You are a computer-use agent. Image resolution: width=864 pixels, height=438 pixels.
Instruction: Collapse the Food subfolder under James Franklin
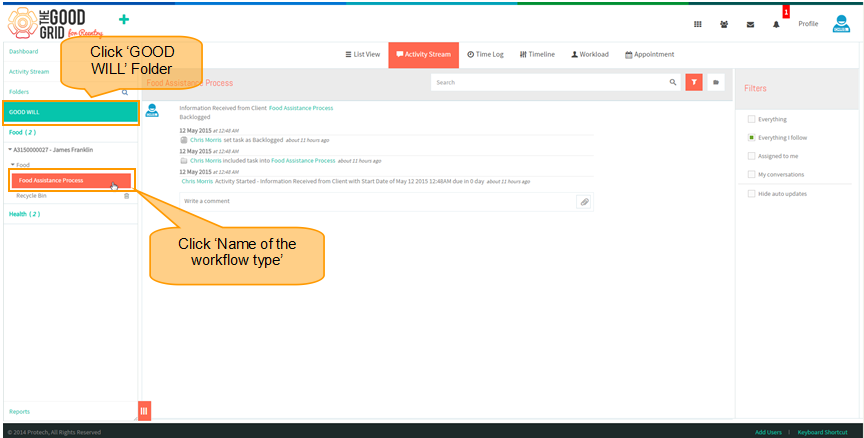[x=13, y=165]
